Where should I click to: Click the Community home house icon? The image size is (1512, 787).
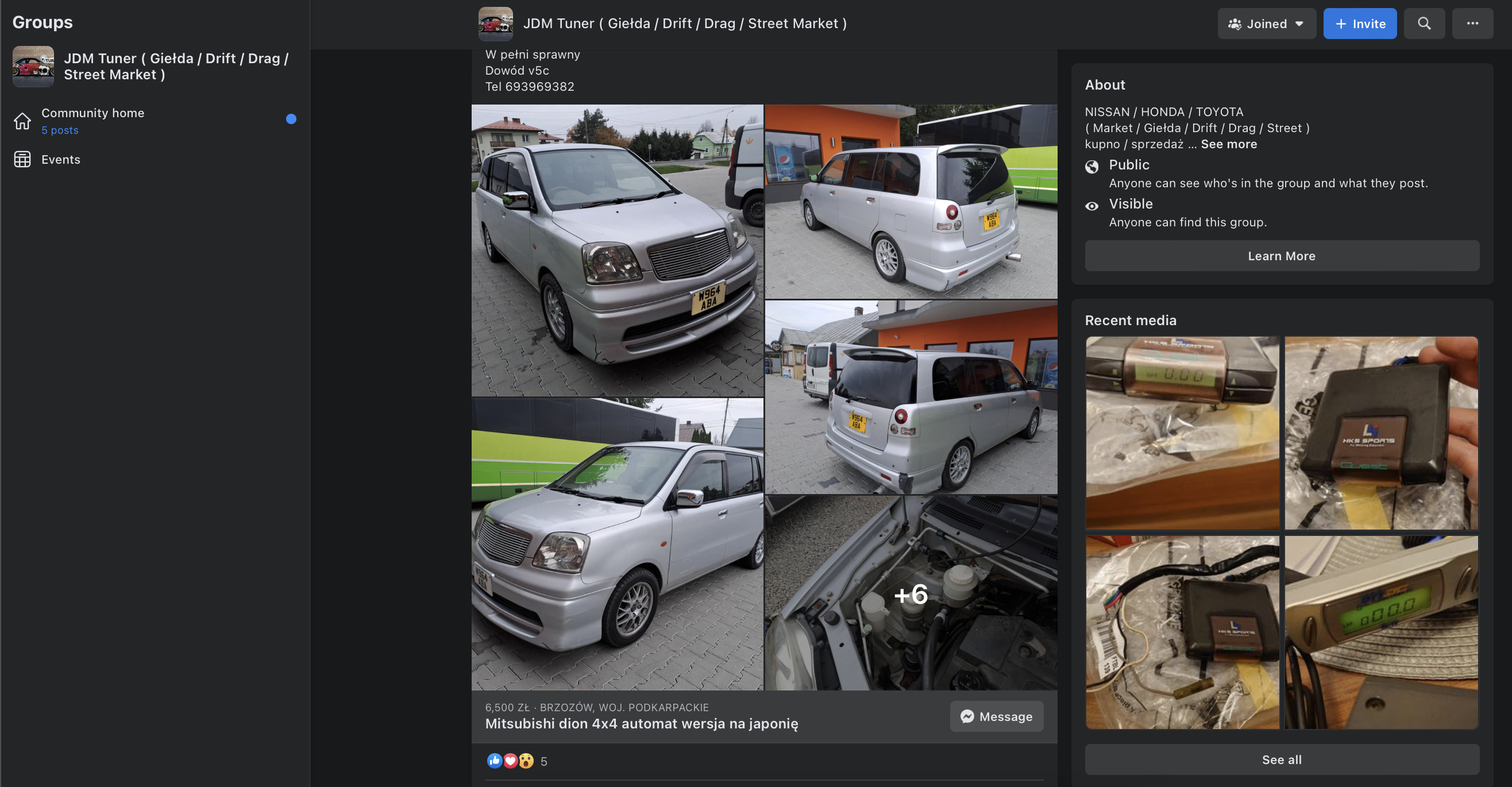(22, 121)
